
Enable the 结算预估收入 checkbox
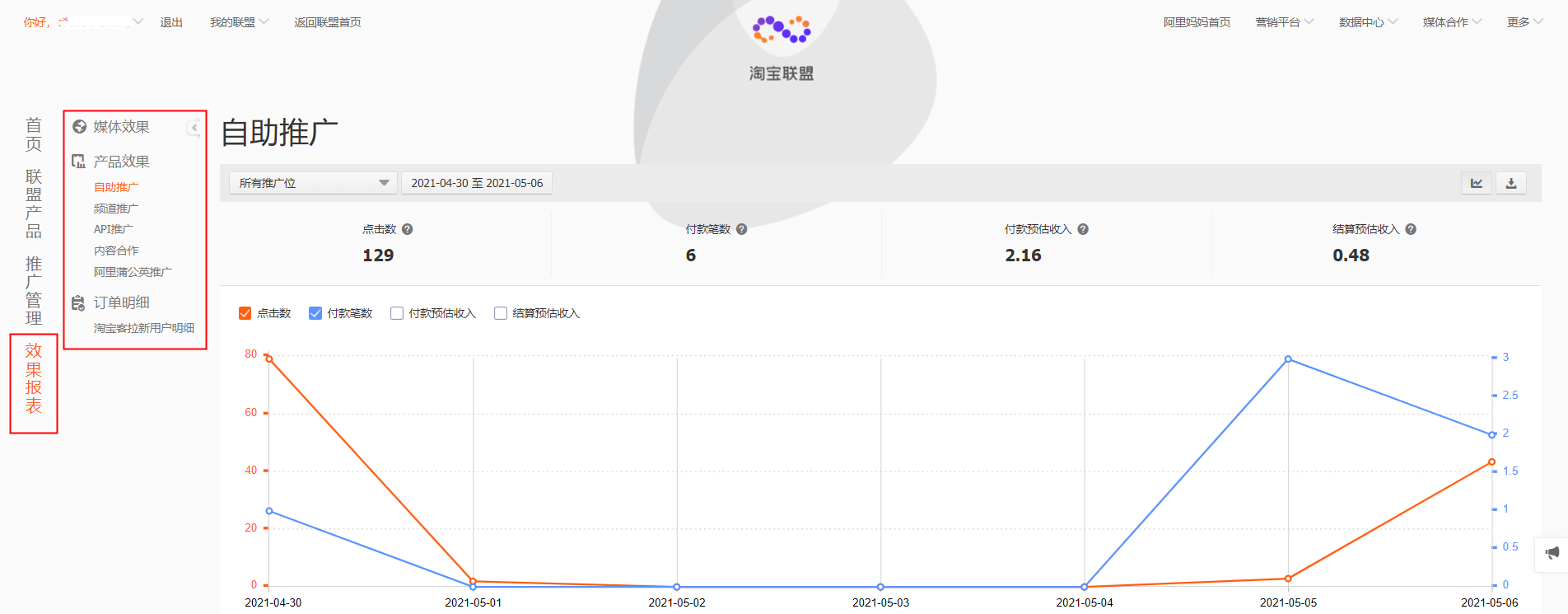click(501, 313)
